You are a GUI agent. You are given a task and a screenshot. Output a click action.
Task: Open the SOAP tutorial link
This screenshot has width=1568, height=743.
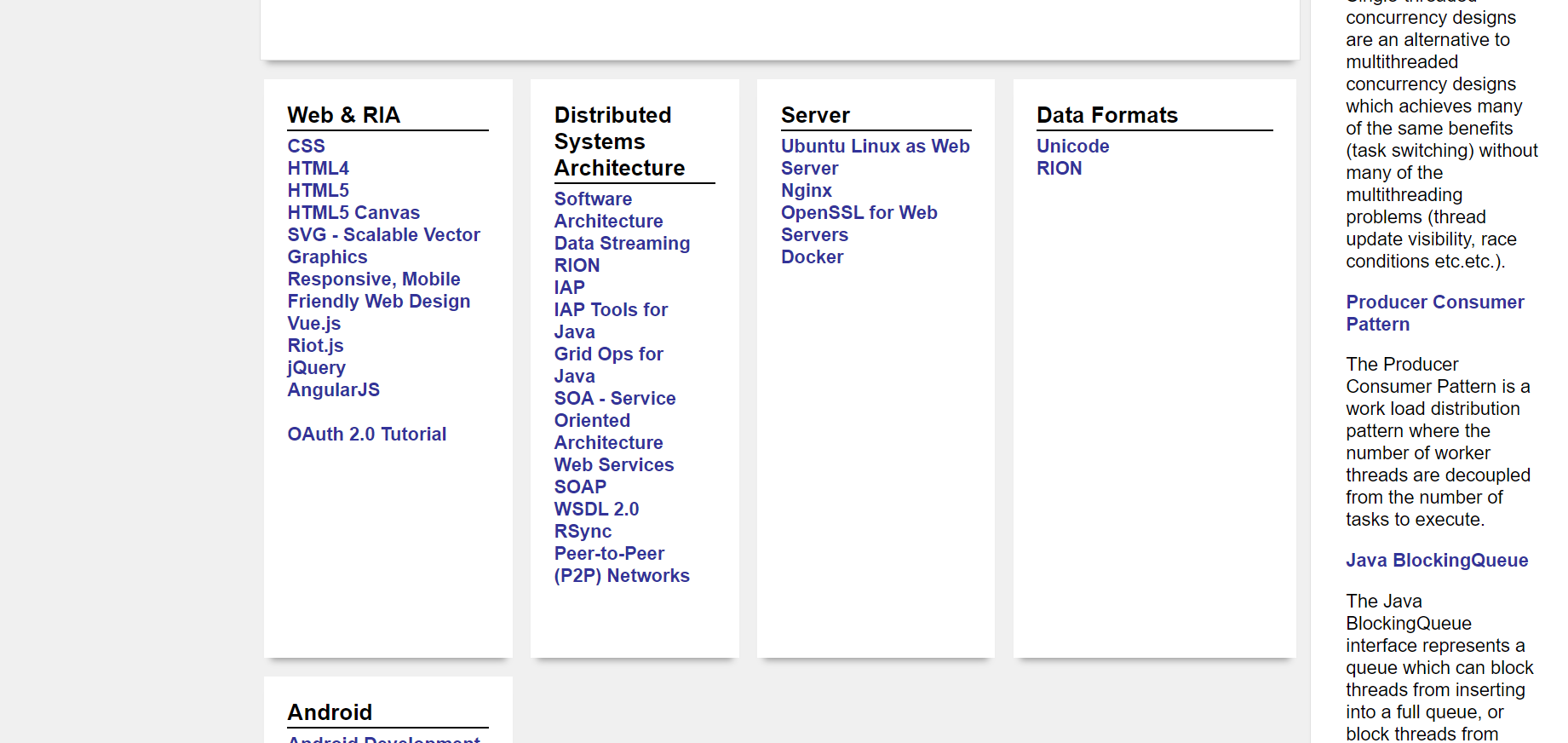(580, 487)
